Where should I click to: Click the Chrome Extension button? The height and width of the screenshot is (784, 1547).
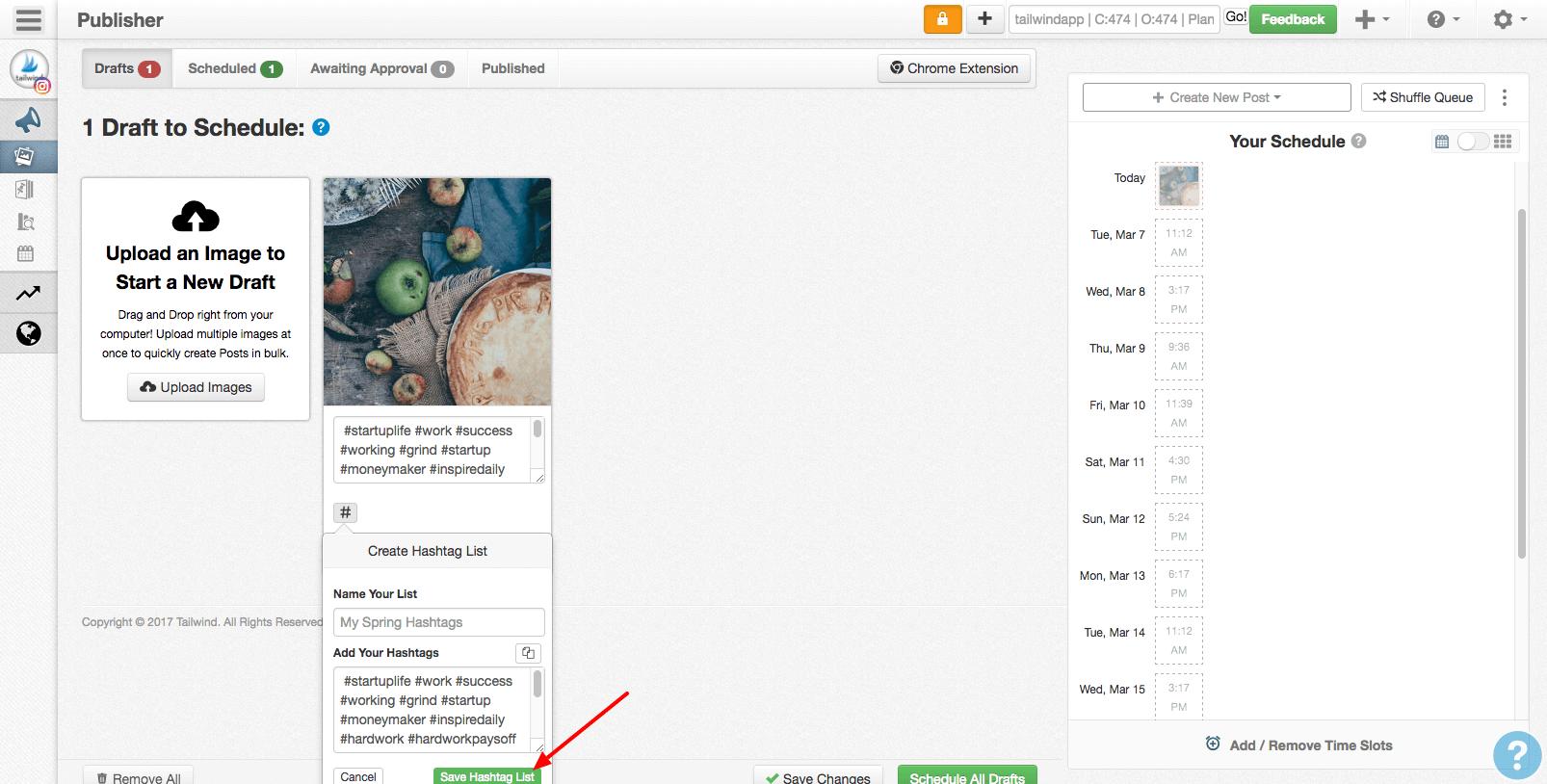tap(954, 68)
